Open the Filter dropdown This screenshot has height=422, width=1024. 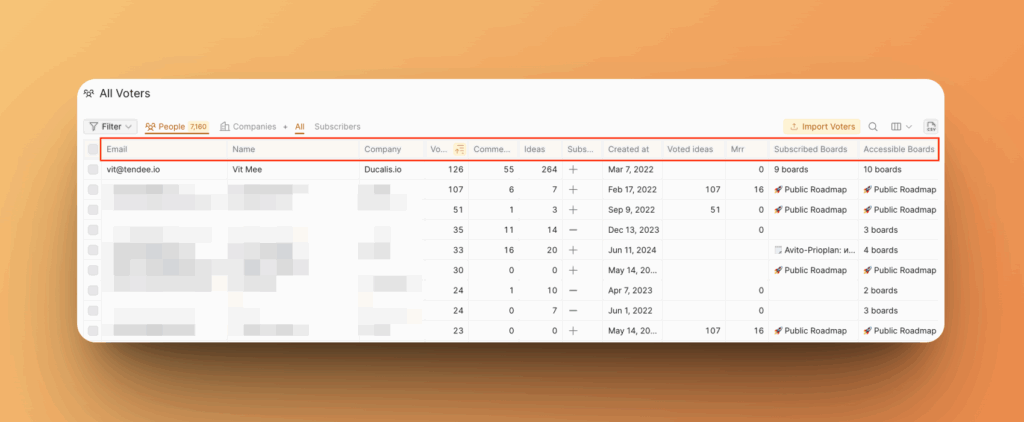point(110,127)
